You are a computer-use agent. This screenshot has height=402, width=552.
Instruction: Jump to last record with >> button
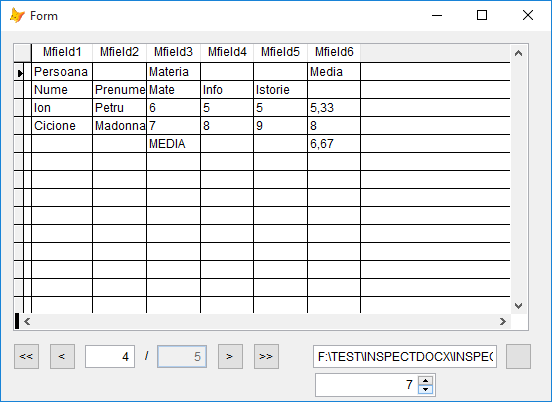pyautogui.click(x=266, y=357)
